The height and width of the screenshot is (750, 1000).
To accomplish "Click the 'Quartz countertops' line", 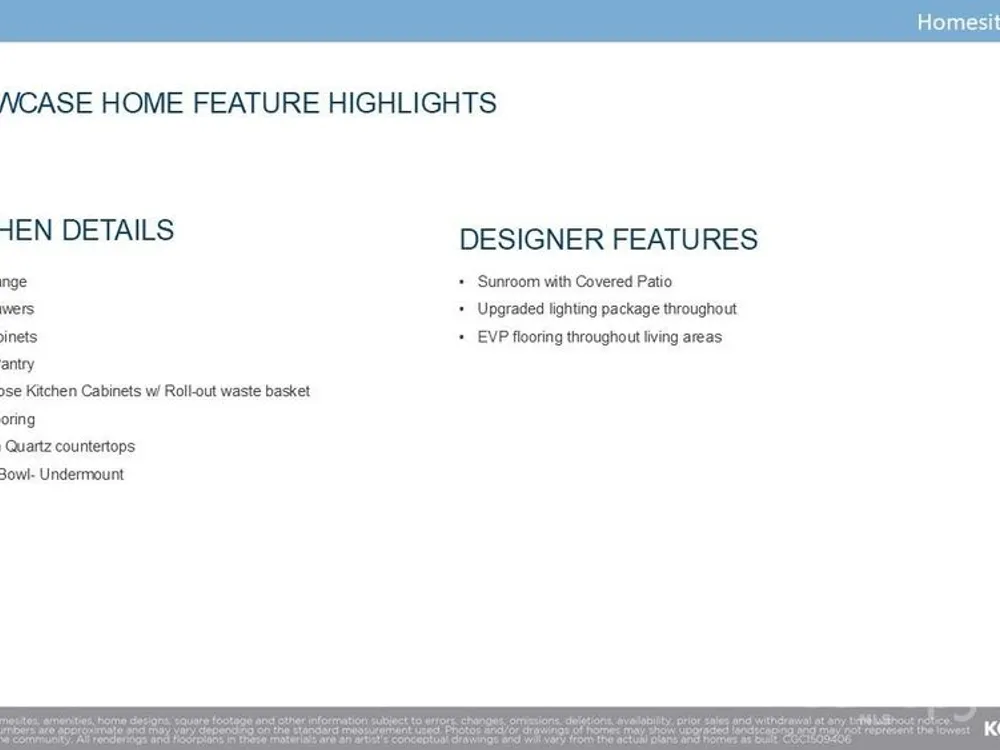I will [x=68, y=446].
